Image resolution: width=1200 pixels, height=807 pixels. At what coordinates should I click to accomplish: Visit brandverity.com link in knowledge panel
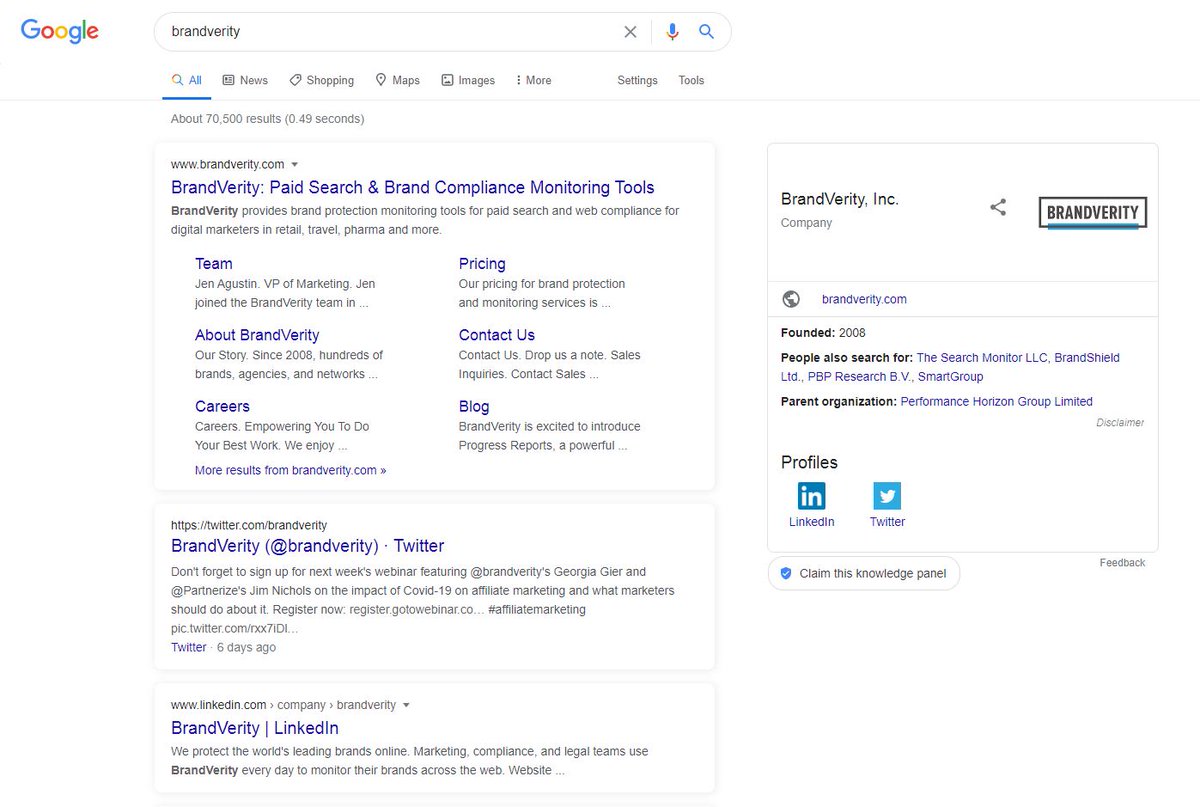[x=864, y=299]
